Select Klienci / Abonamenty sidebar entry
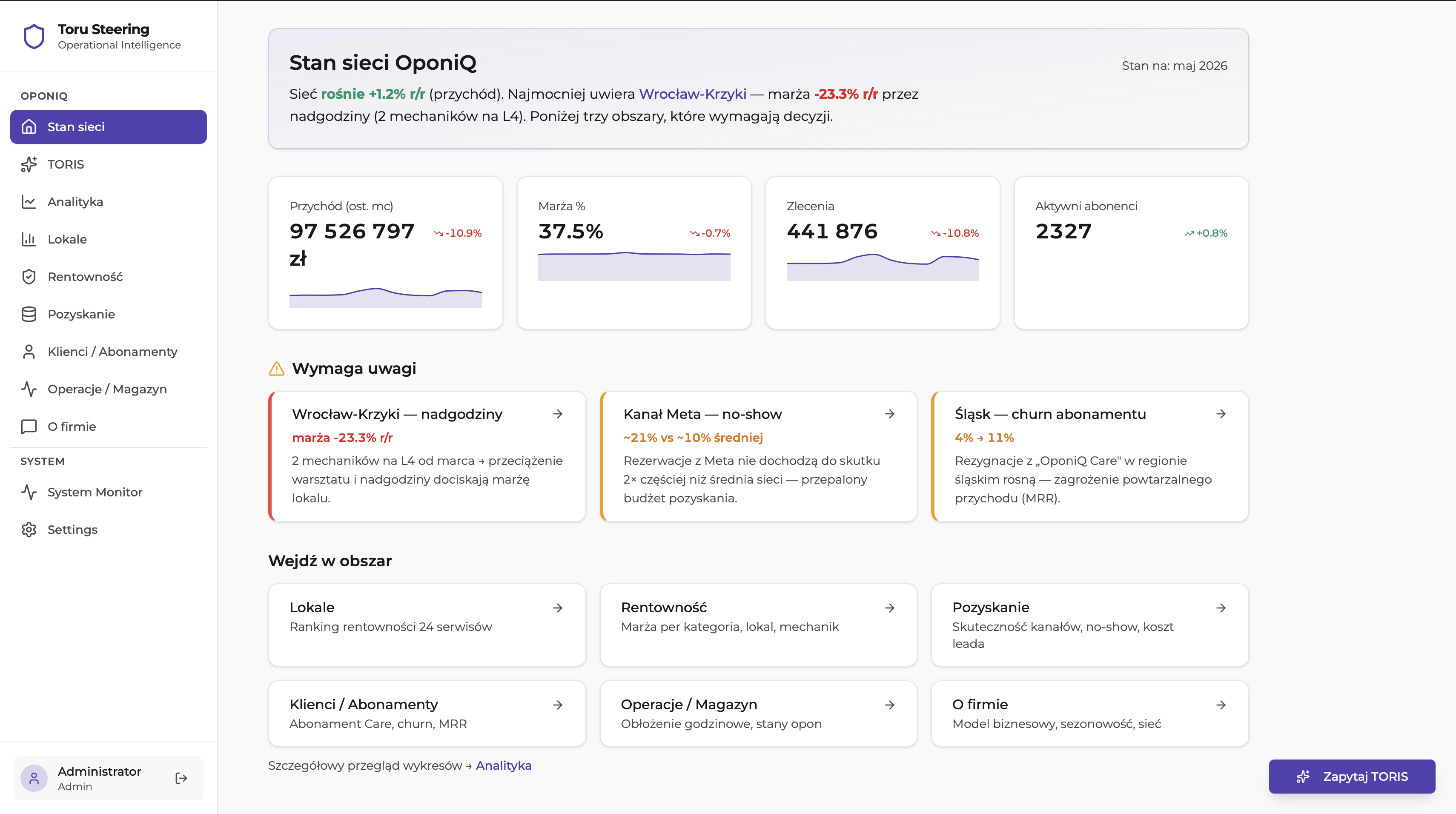Viewport: 1456px width, 814px height. 109,352
